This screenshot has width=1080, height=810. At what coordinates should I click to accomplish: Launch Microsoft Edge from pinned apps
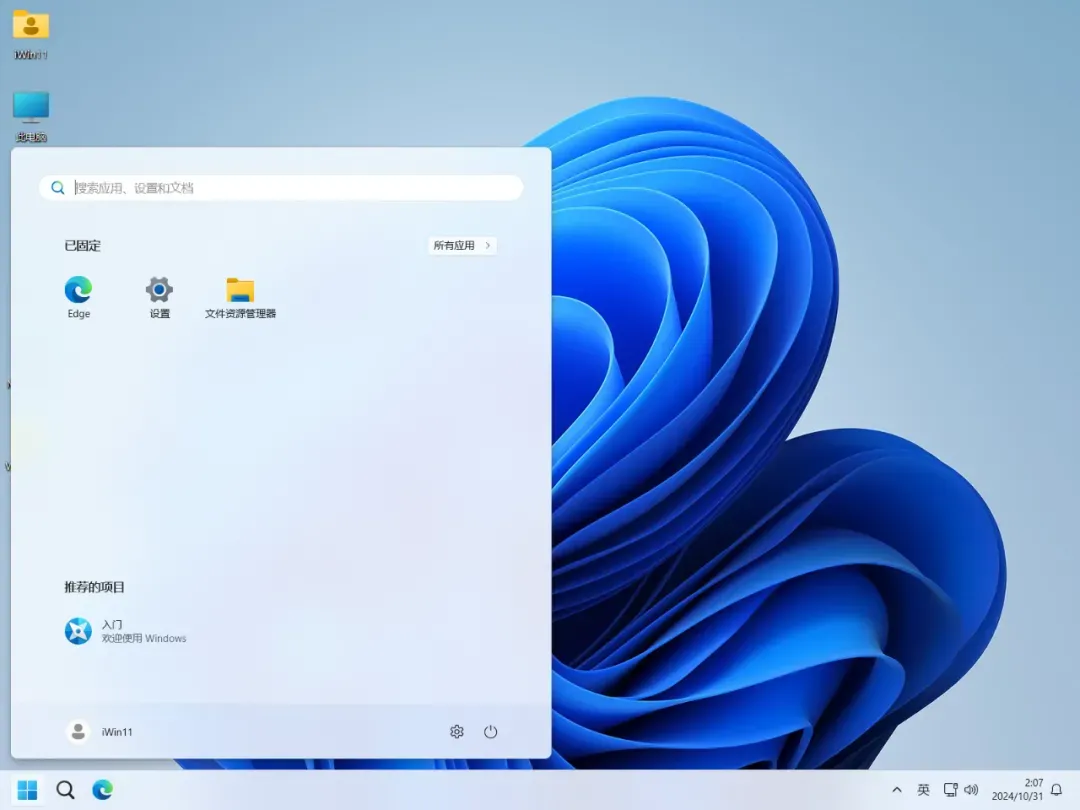(x=78, y=290)
